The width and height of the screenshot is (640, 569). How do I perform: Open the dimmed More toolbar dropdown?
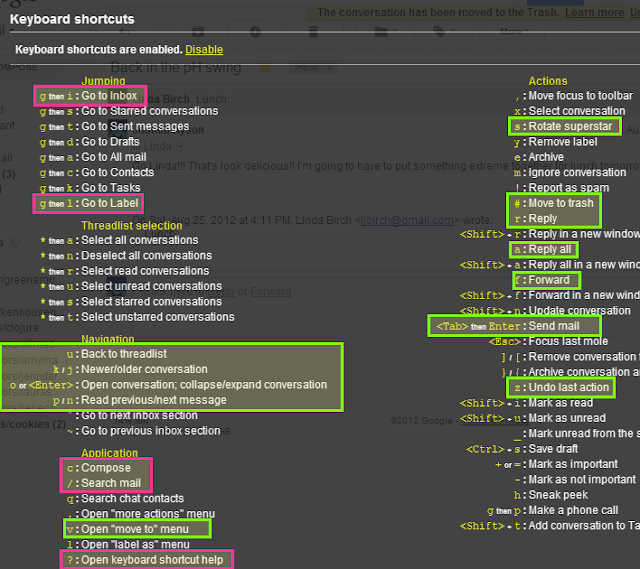[x=513, y=31]
